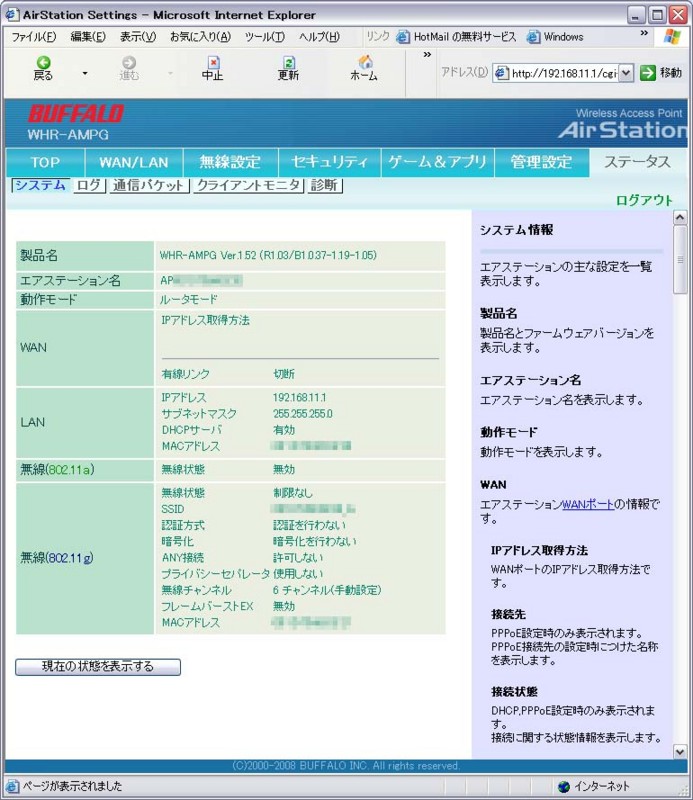The height and width of the screenshot is (800, 693).
Task: Open the 表示(V) menu
Action: tap(138, 37)
